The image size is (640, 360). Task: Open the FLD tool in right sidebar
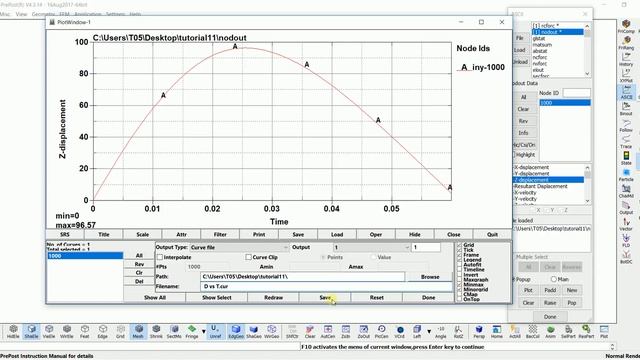626,240
